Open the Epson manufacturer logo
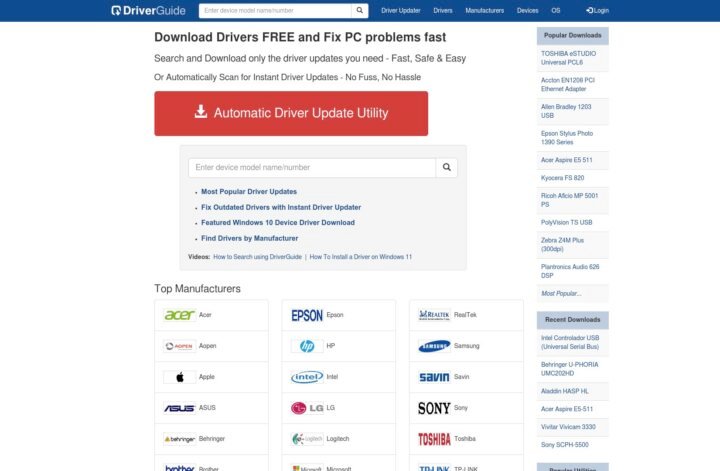Image resolution: width=720 pixels, height=471 pixels. 307,315
